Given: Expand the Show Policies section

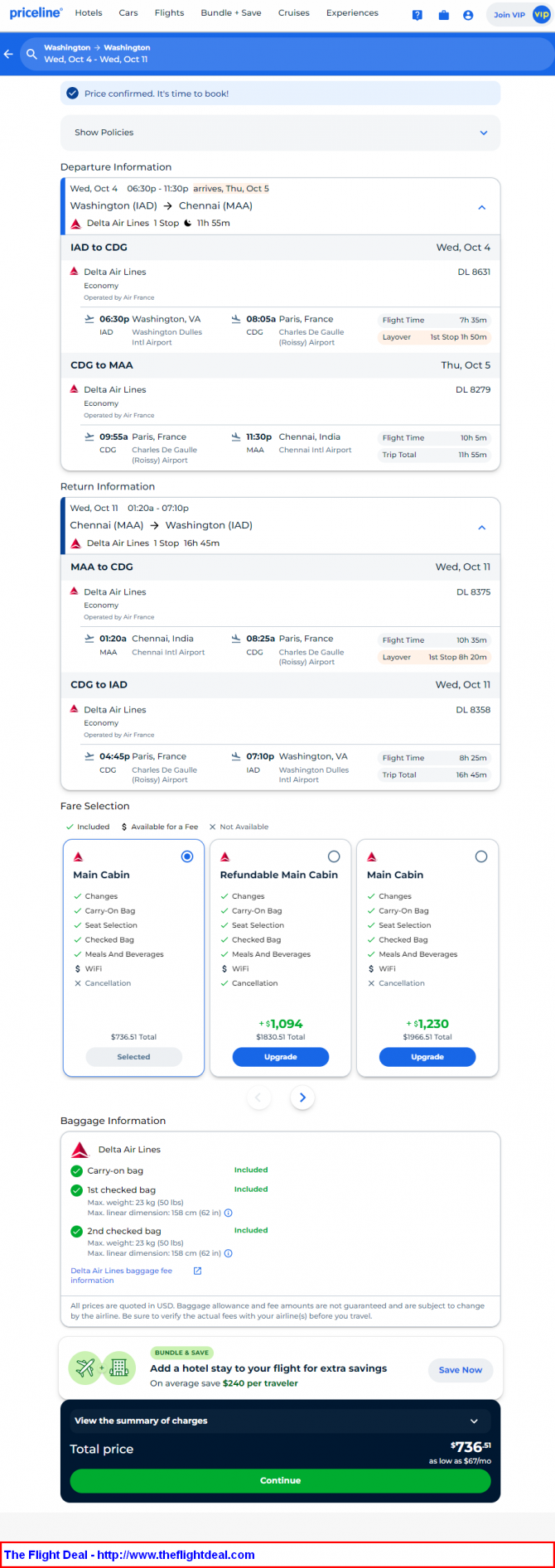Looking at the screenshot, I should [280, 133].
